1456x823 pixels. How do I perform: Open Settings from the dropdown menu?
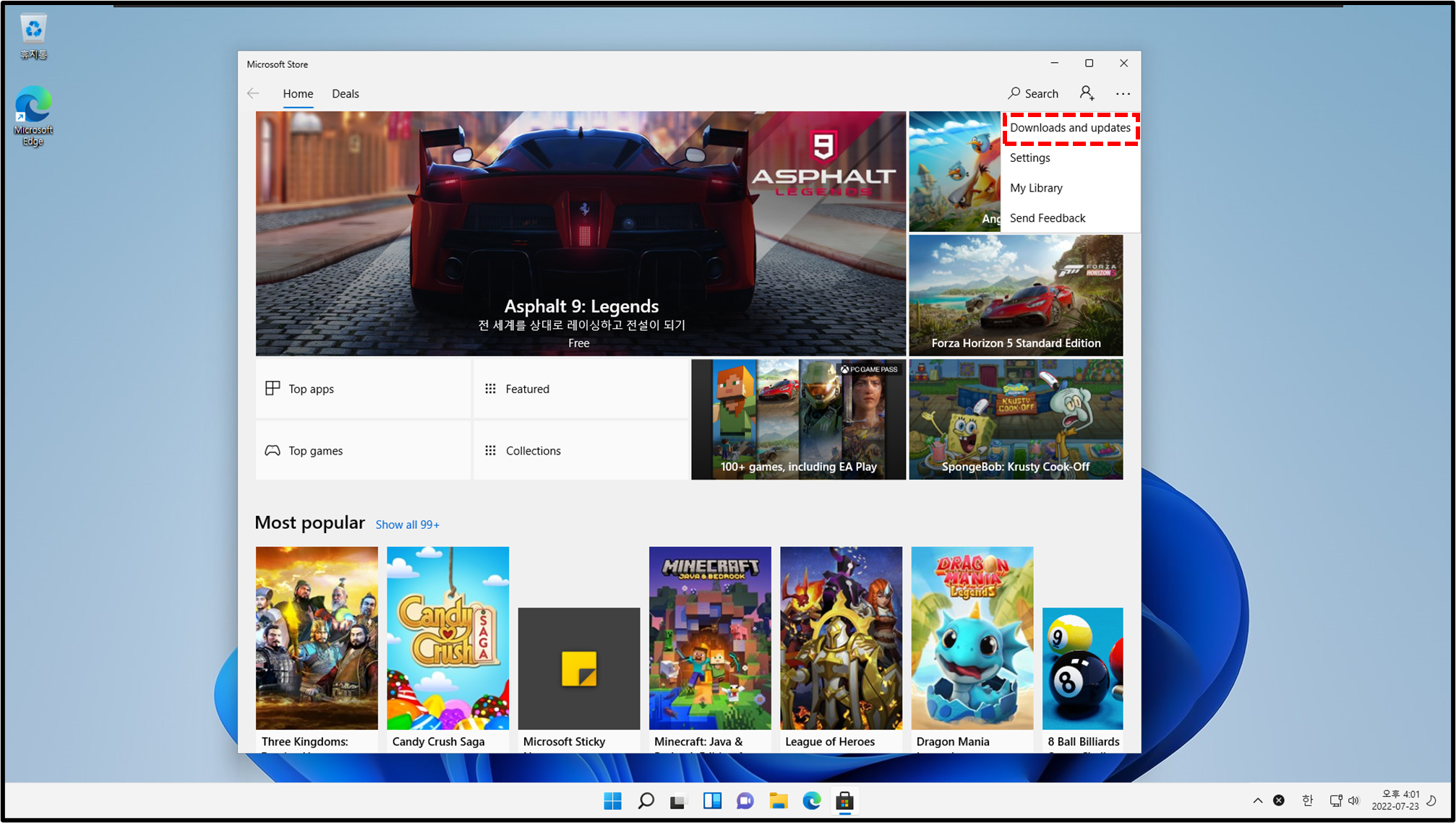point(1070,158)
